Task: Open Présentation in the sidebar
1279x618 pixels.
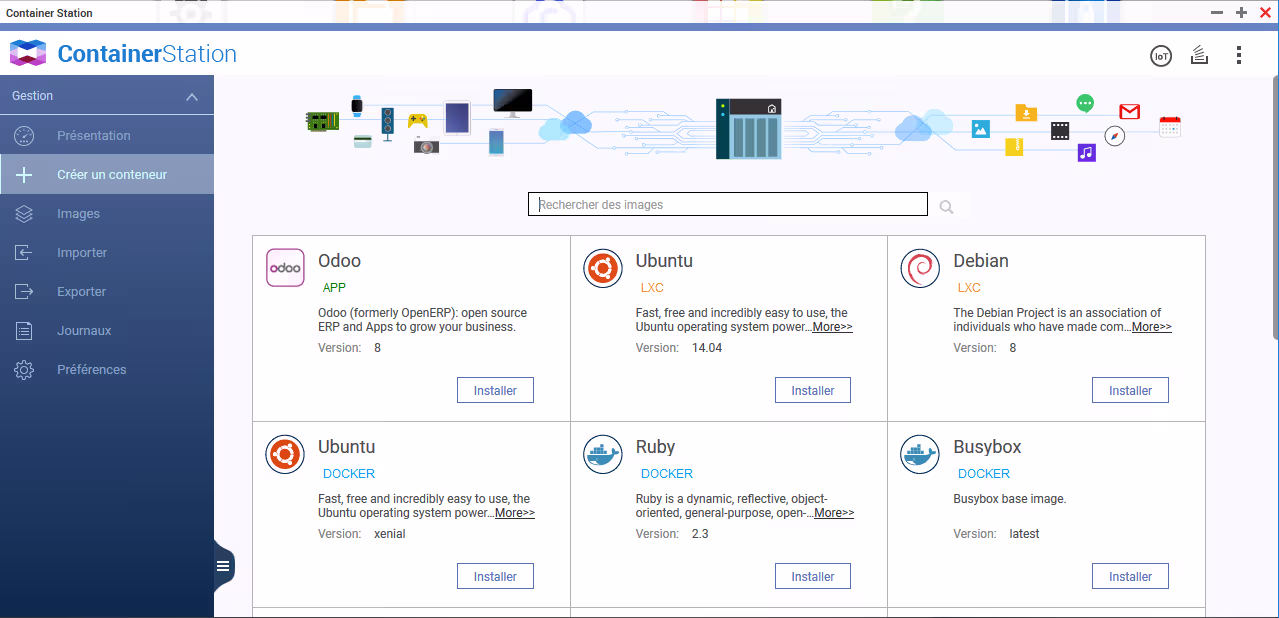Action: tap(93, 136)
